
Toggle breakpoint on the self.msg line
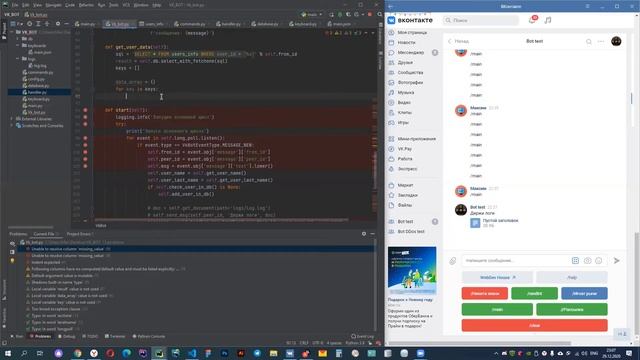[85, 166]
